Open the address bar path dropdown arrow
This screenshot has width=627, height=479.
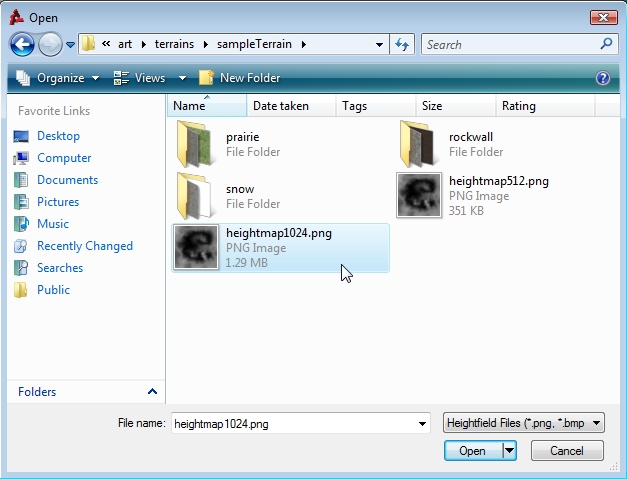click(380, 45)
